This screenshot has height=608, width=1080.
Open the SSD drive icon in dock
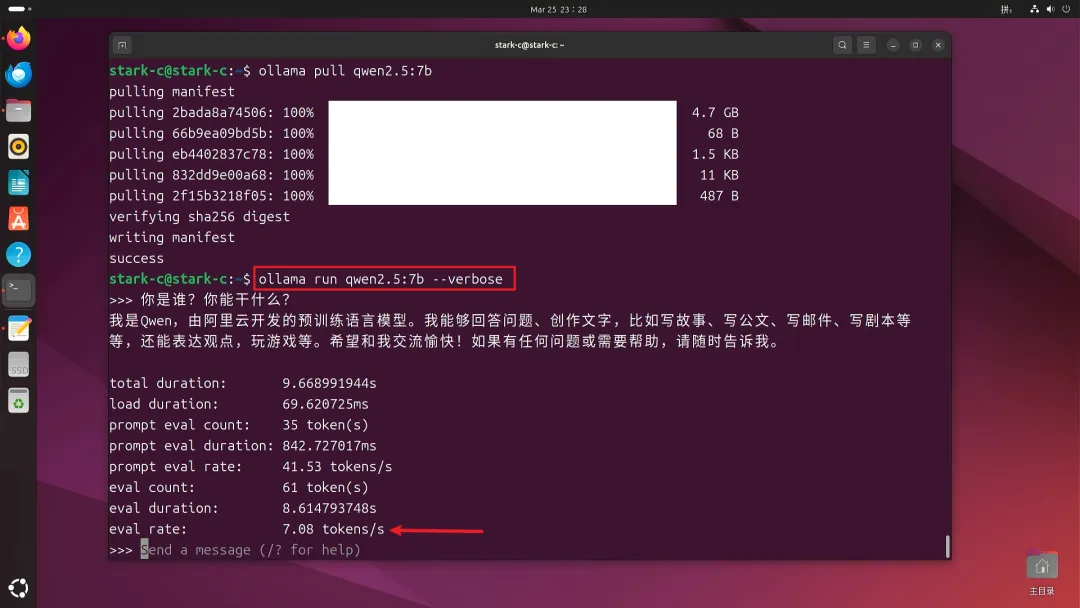coord(19,365)
